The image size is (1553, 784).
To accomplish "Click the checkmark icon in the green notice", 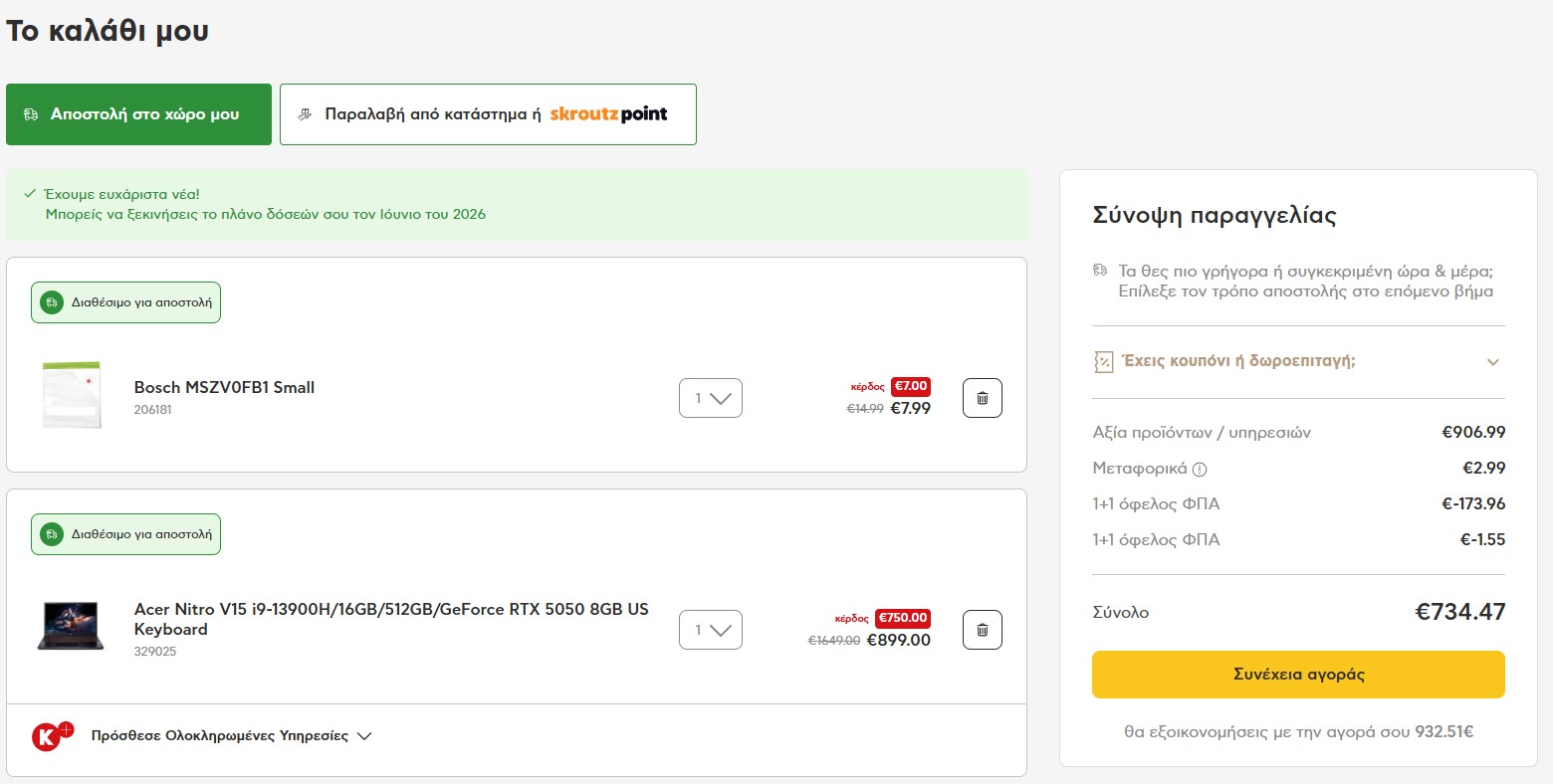I will [x=30, y=194].
